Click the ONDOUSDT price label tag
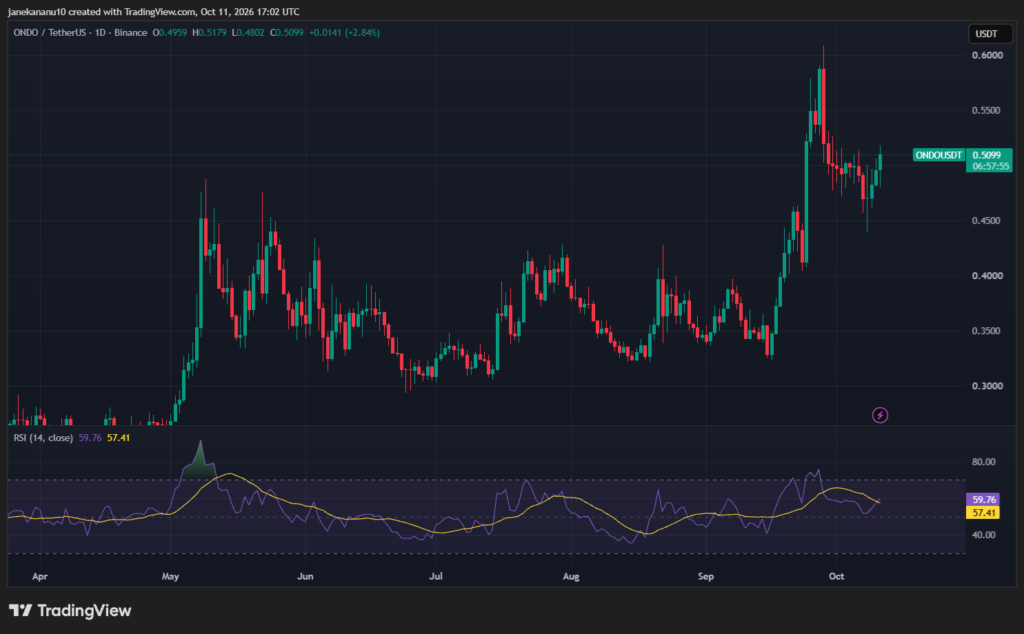Image resolution: width=1024 pixels, height=634 pixels. click(x=938, y=155)
